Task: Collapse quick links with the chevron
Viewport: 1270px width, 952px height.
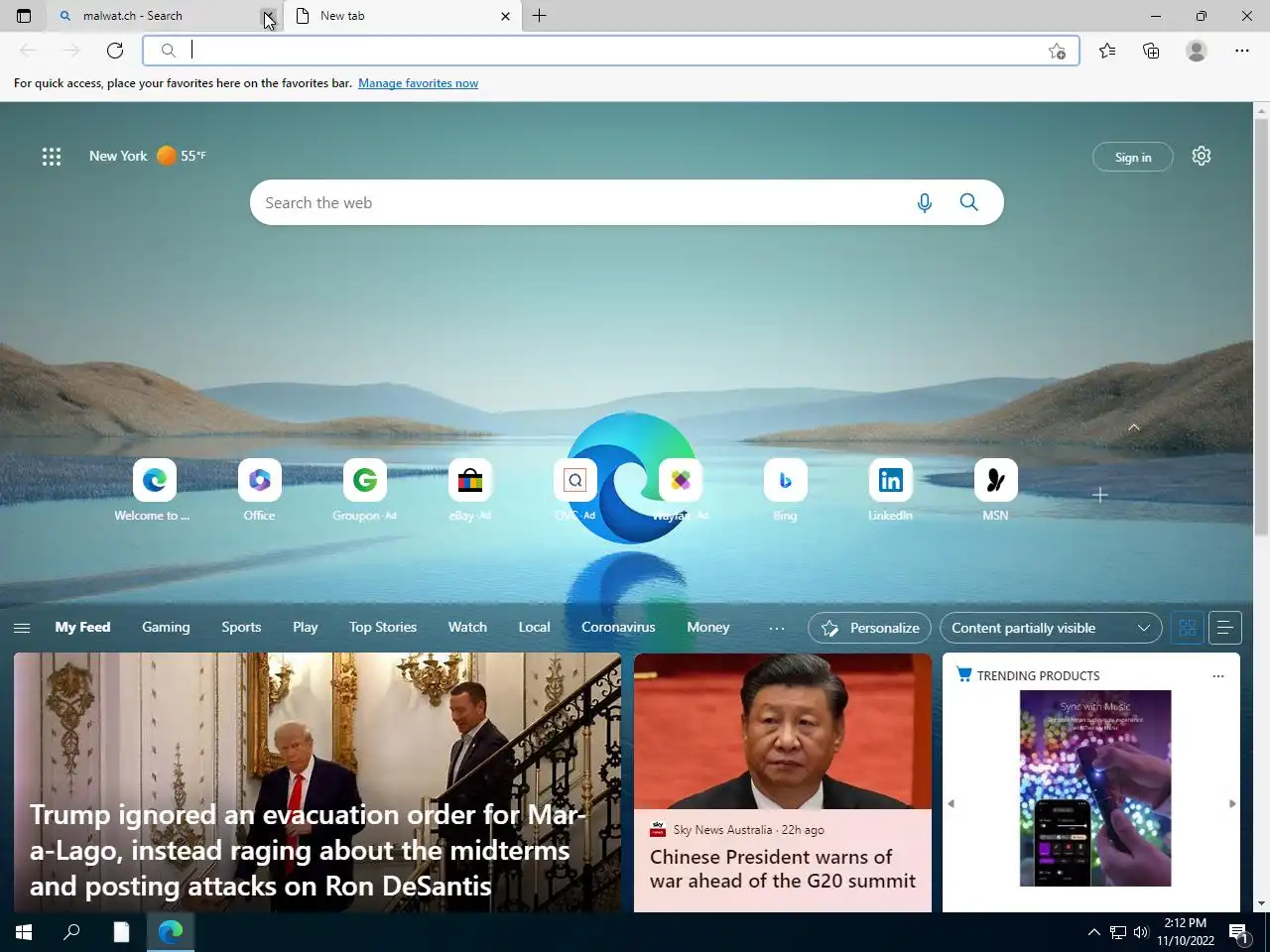Action: tap(1134, 427)
